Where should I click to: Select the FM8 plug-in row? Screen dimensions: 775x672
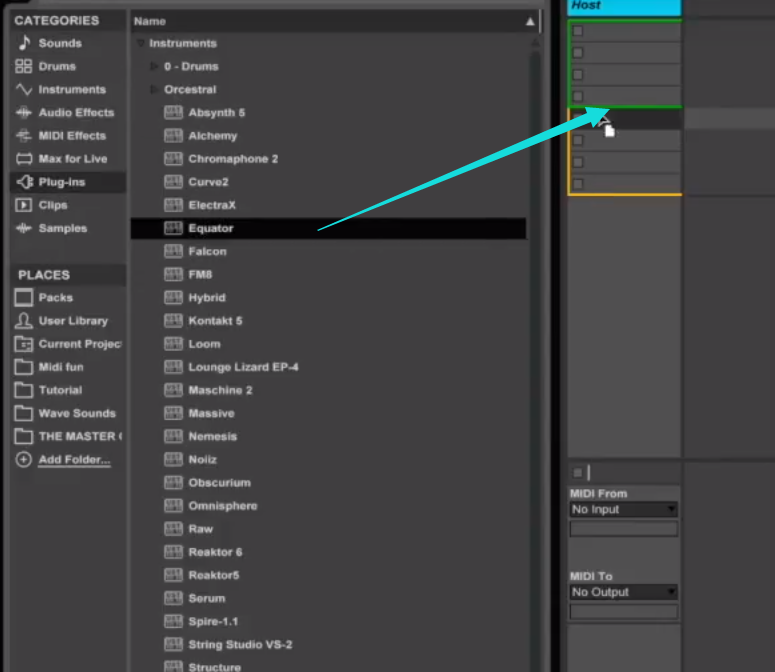(328, 274)
